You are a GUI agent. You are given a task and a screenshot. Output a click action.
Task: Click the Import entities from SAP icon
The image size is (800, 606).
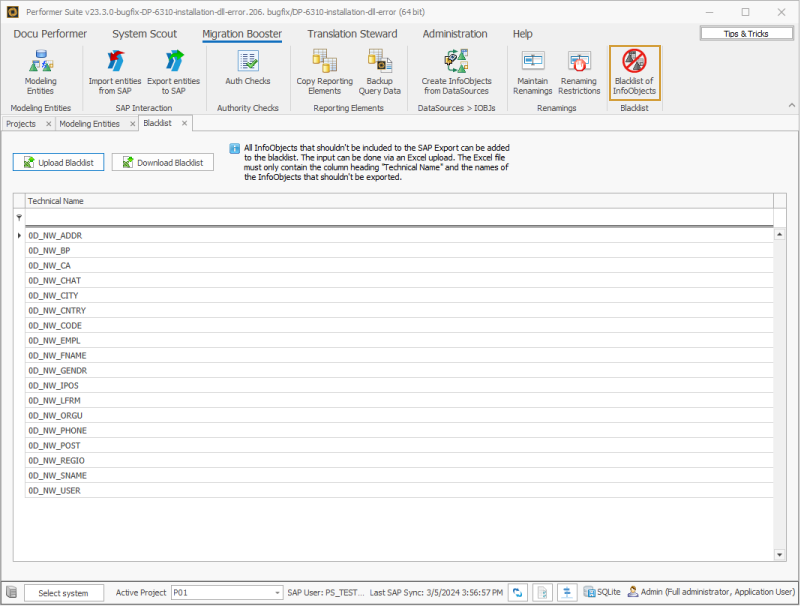115,71
